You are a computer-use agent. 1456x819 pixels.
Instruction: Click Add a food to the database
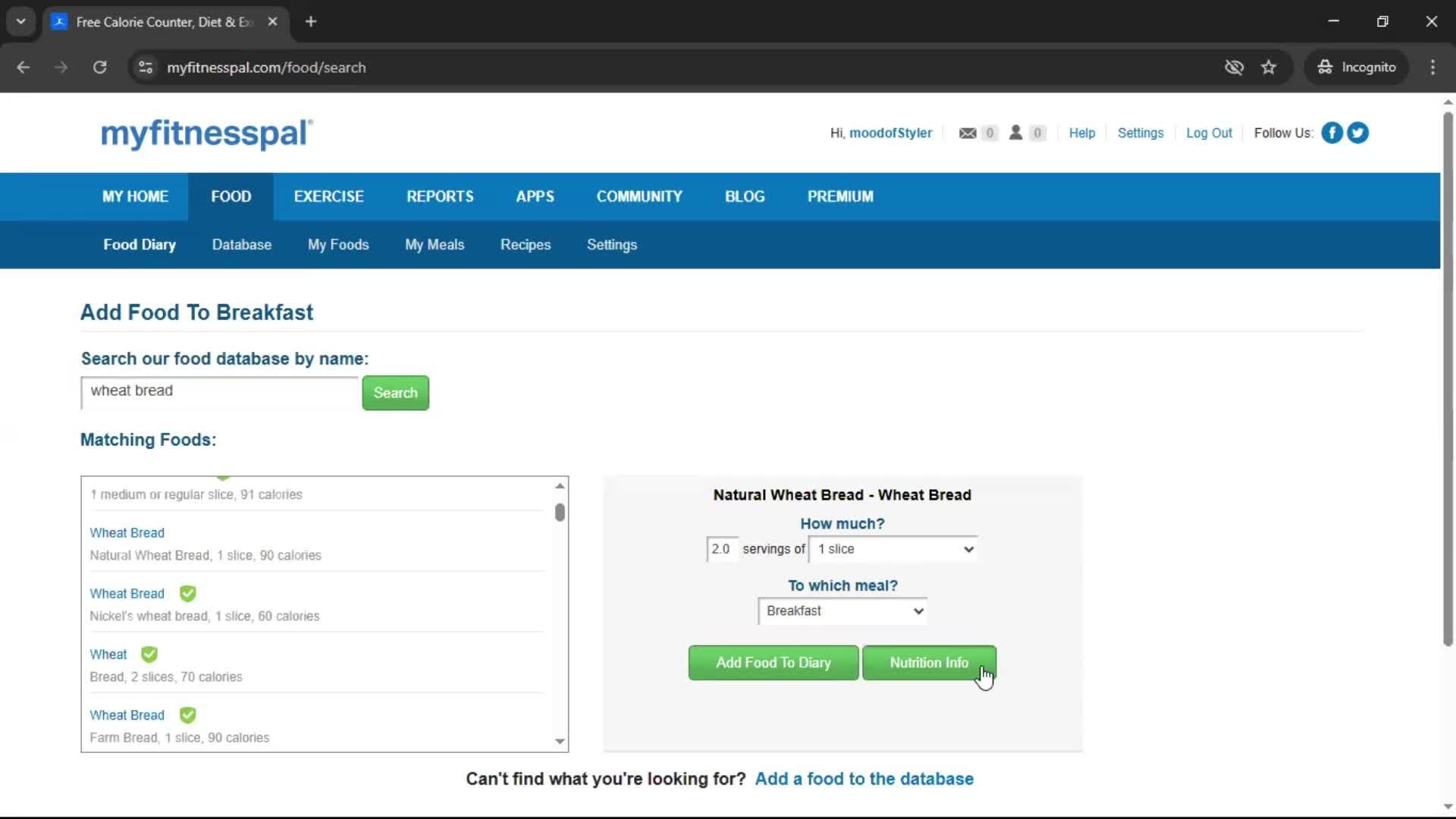[864, 779]
